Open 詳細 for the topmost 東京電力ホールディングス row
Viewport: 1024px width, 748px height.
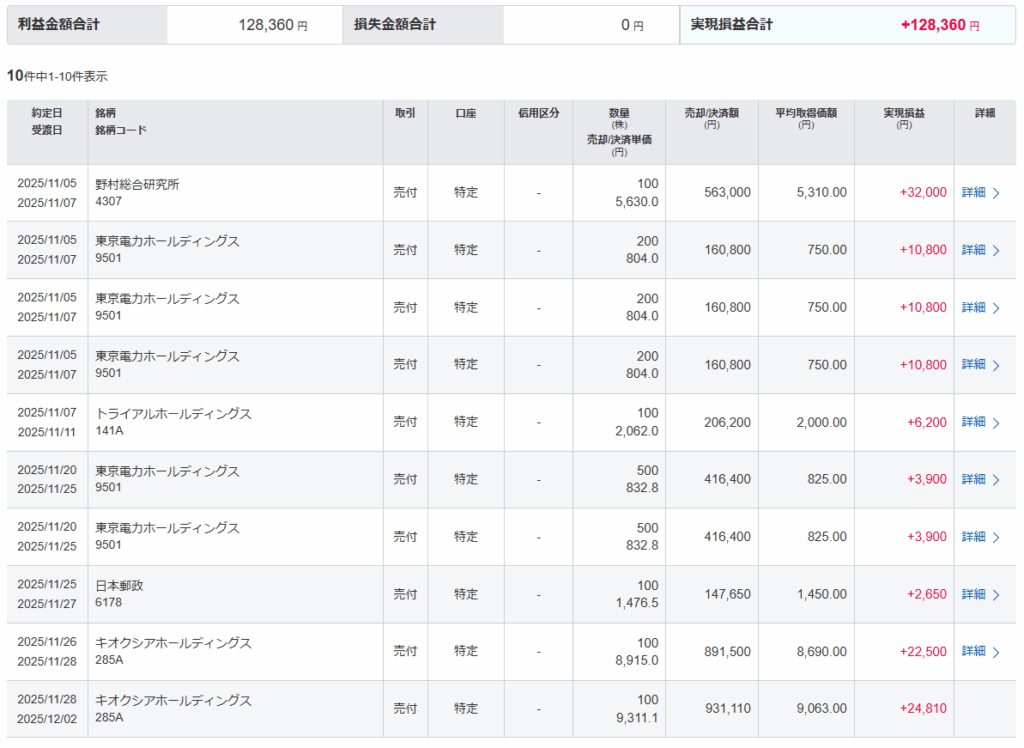coord(973,250)
